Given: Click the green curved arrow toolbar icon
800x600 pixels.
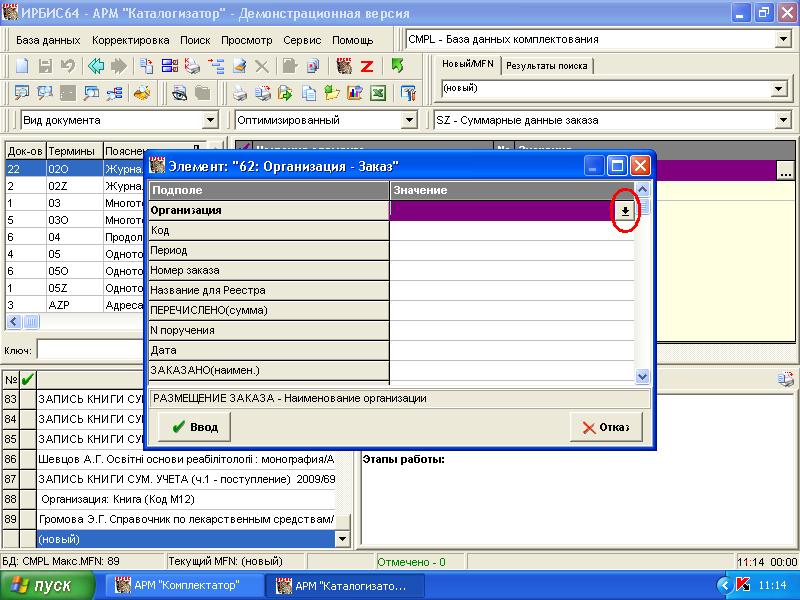Looking at the screenshot, I should (x=397, y=66).
